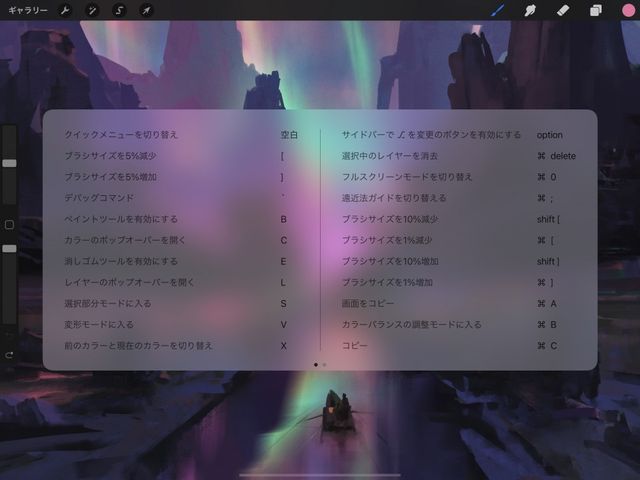Screen dimensions: 640x480
Task: Adjust the brush size slider handle
Action: (9, 163)
